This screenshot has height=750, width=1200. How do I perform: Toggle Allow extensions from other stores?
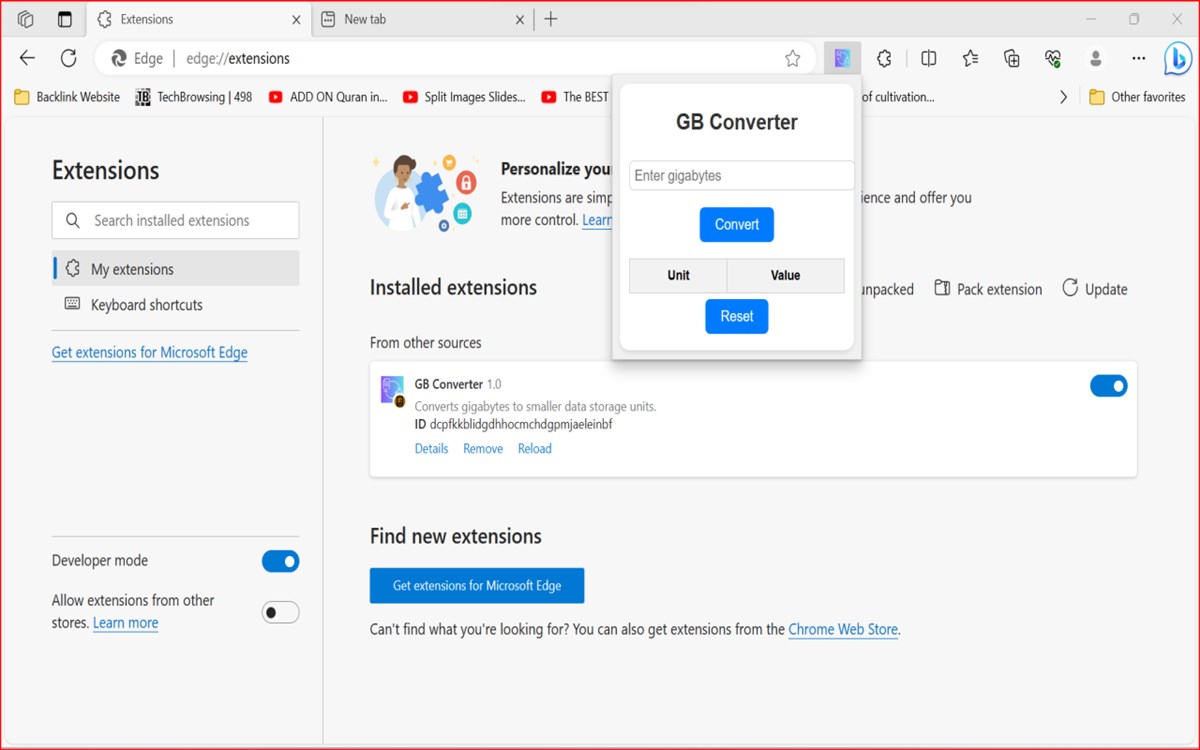[x=280, y=612]
